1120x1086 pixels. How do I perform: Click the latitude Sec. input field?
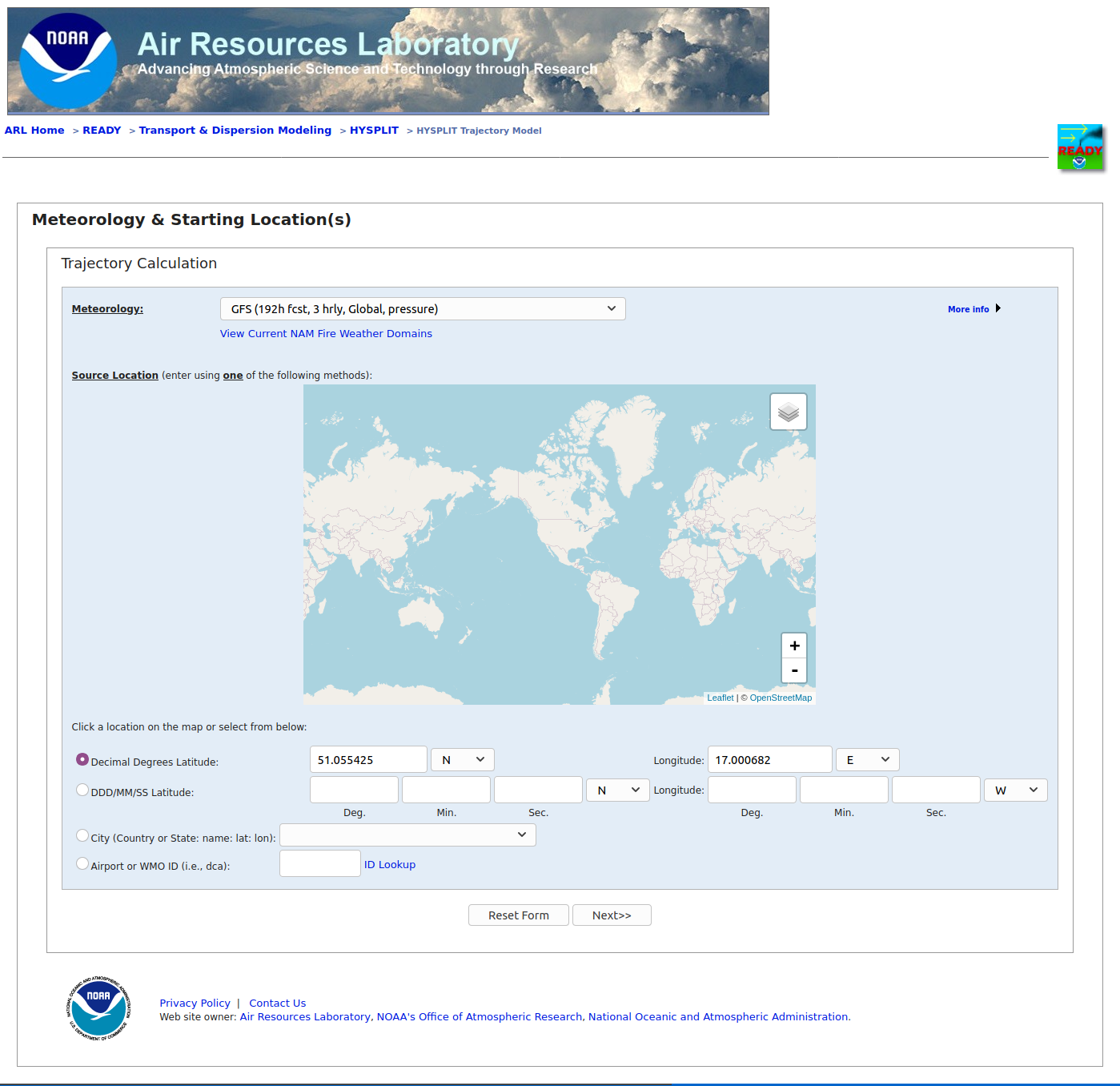(538, 790)
